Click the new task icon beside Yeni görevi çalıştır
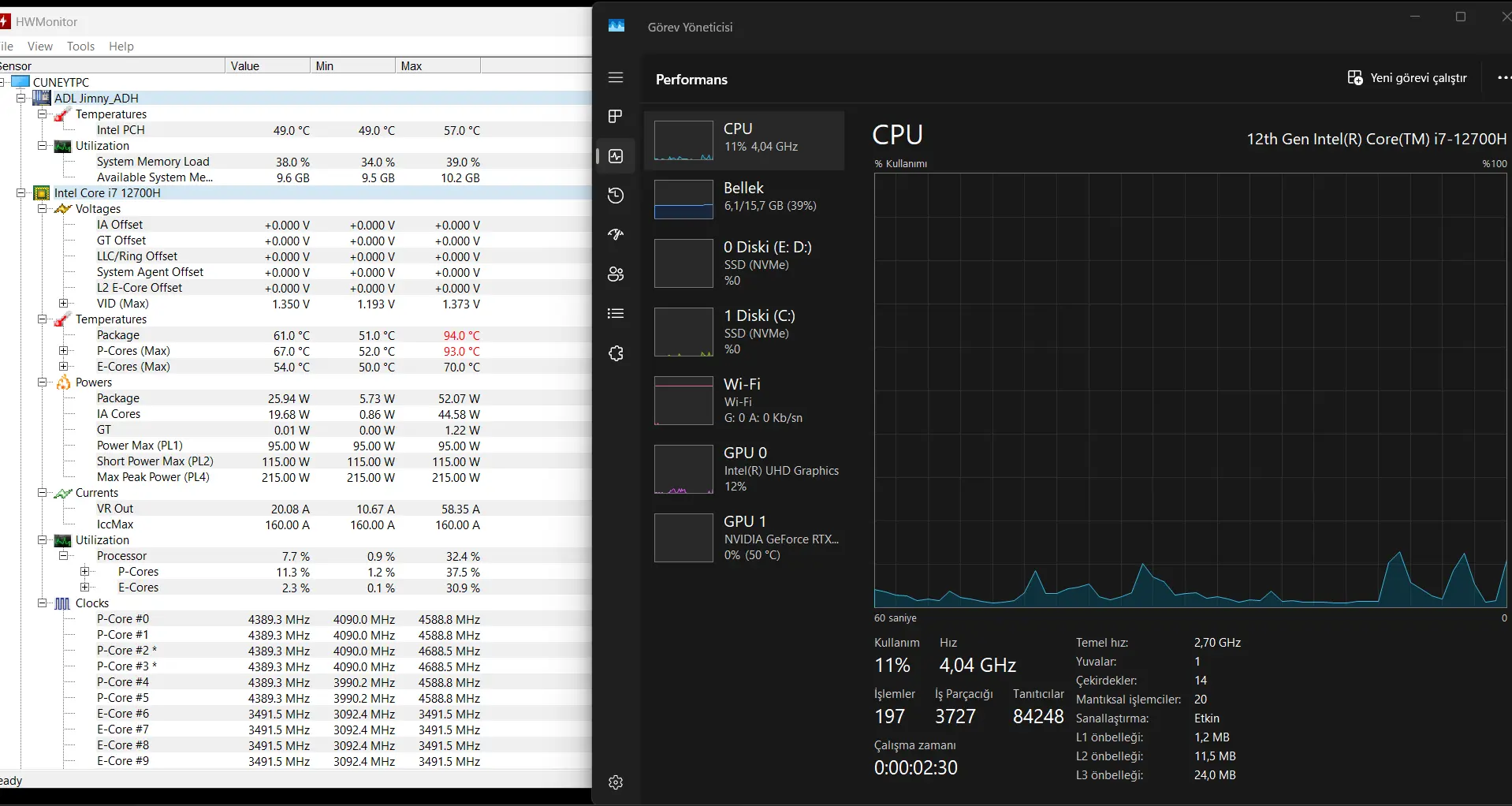Screen dimensions: 1512x806 1355,78
